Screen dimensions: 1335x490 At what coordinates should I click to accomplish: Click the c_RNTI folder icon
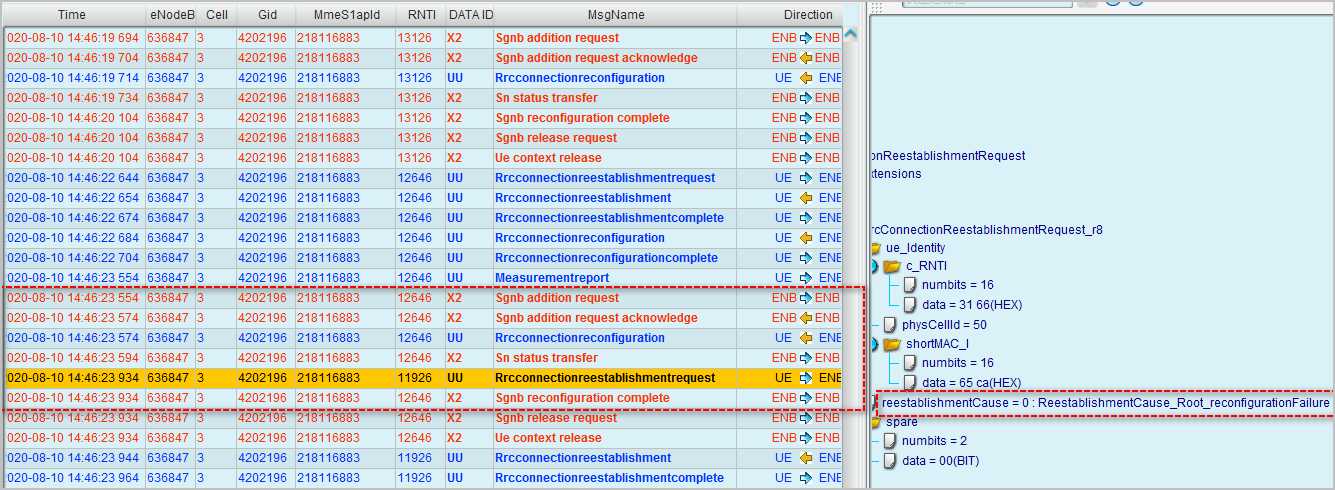pos(892,266)
